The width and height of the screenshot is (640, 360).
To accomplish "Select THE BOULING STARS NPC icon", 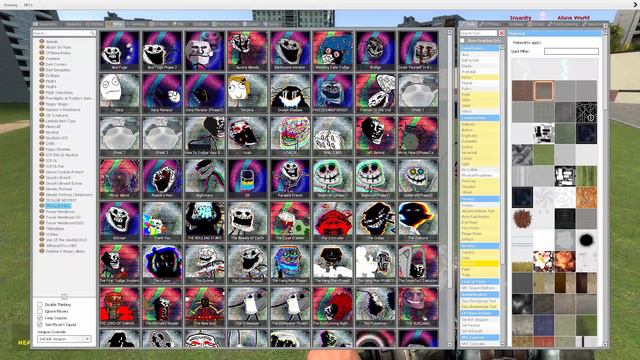I will point(204,221).
